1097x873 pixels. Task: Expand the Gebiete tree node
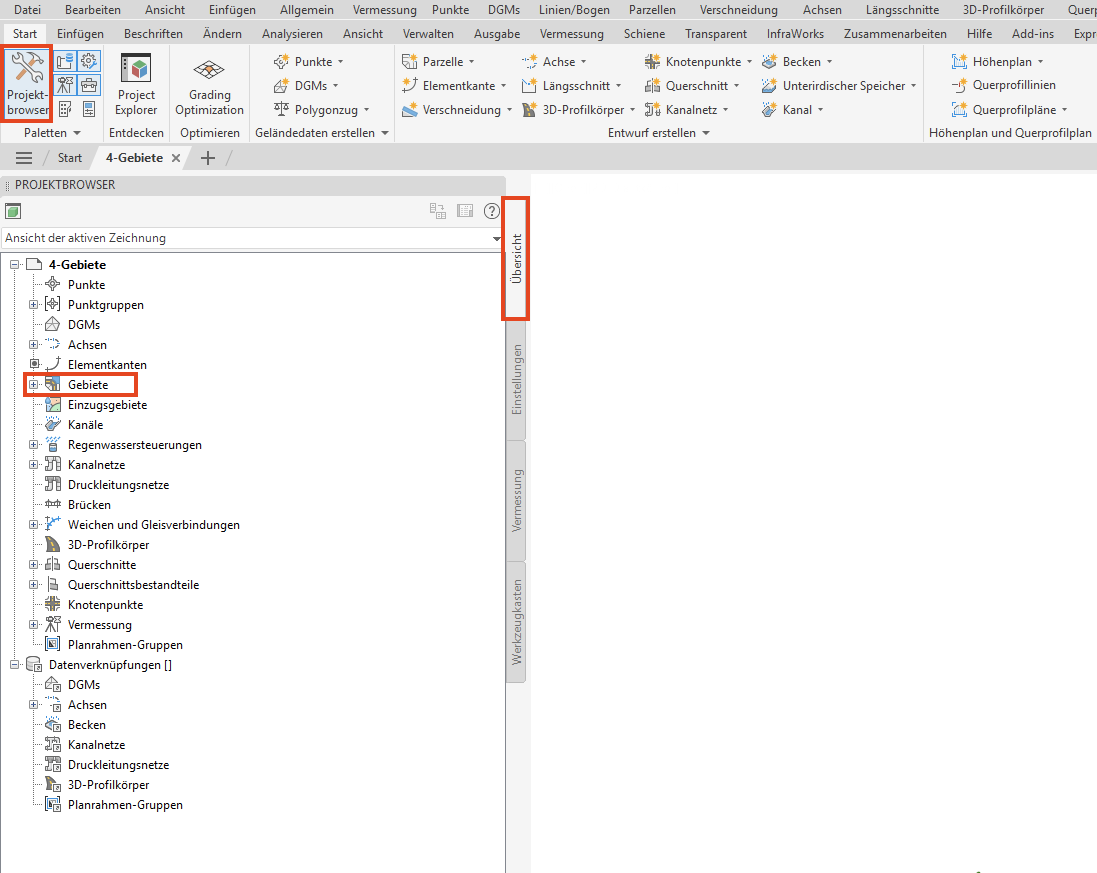[33, 385]
